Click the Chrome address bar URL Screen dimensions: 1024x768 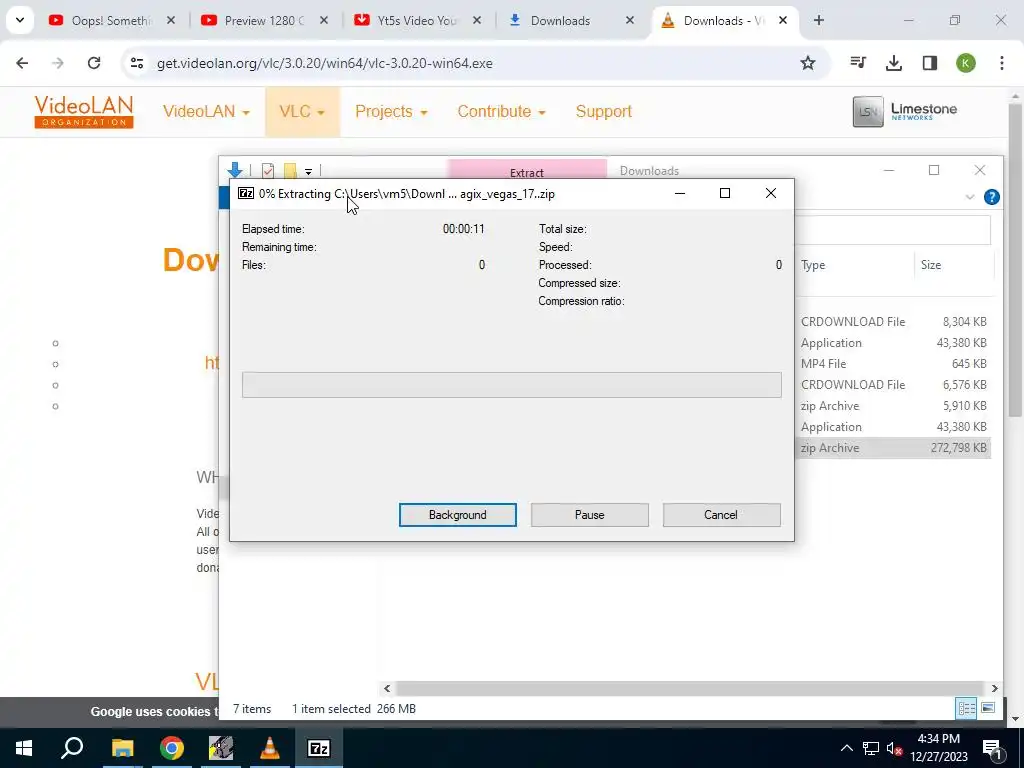(325, 63)
